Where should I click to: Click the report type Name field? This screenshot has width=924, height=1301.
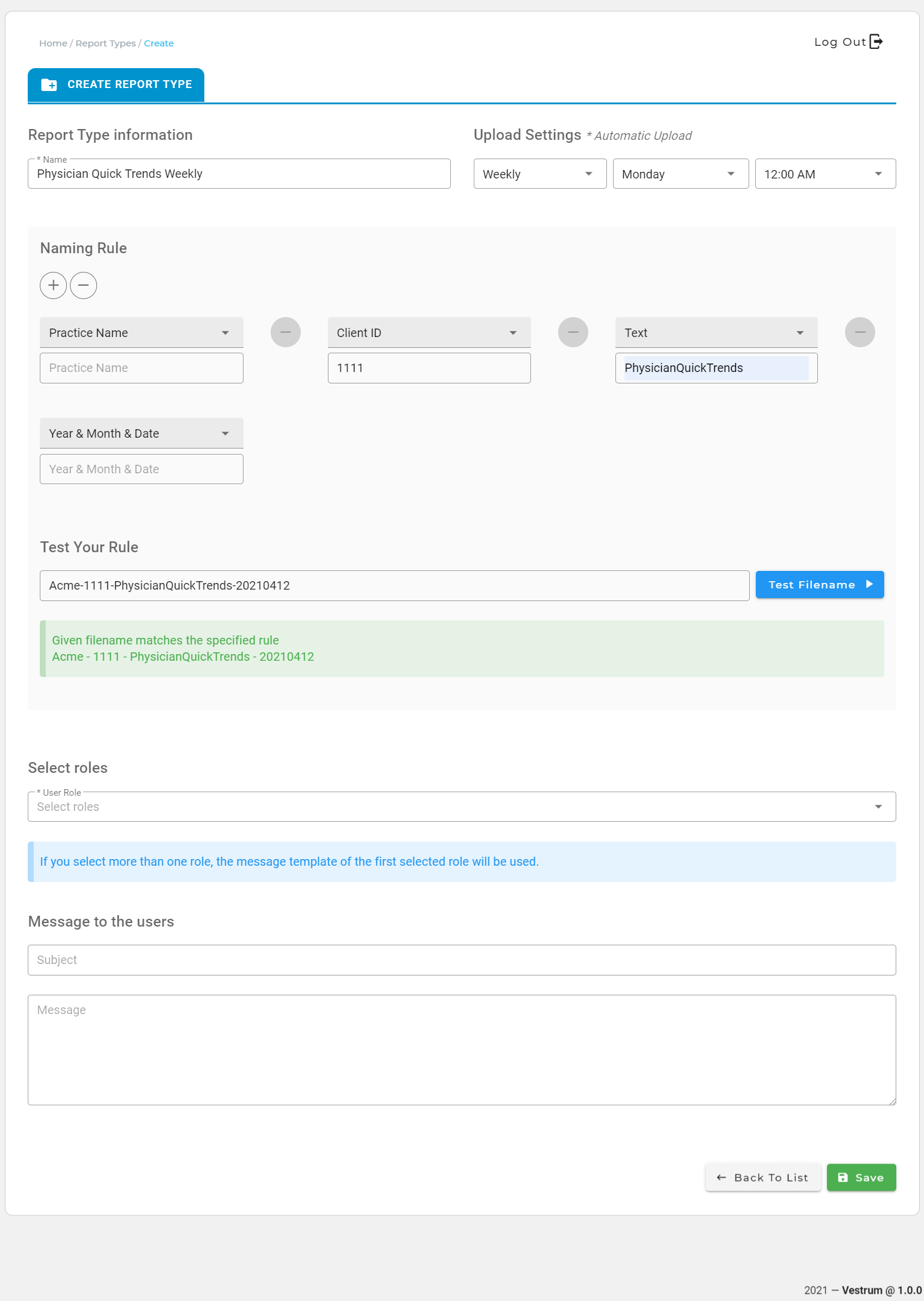pyautogui.click(x=239, y=174)
